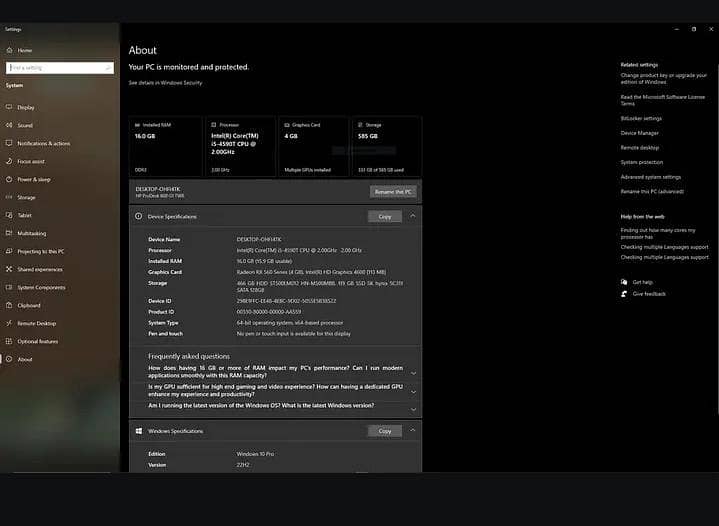
Task: Click the Notifications & actions icon
Action: (9, 143)
